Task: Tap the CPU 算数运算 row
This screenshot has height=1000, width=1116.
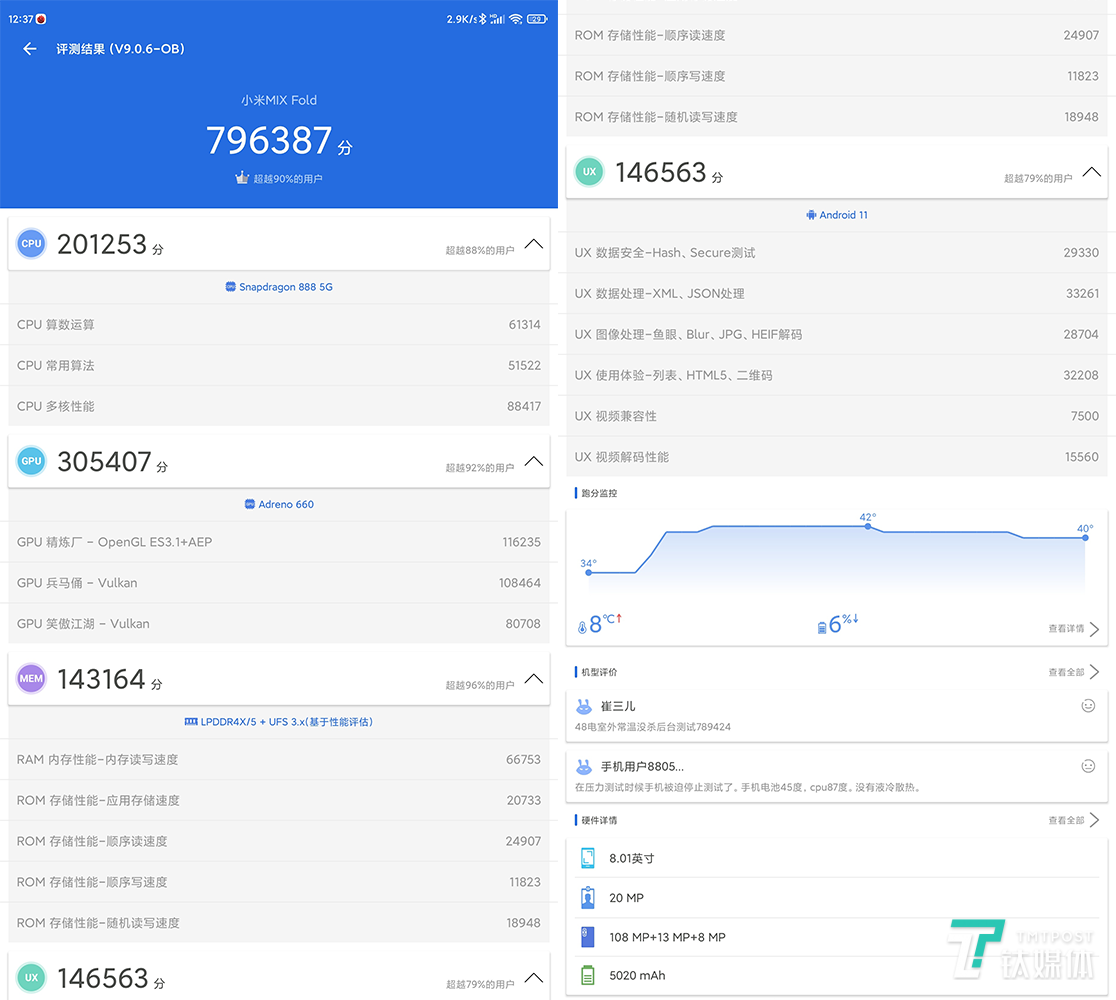Action: pos(279,325)
